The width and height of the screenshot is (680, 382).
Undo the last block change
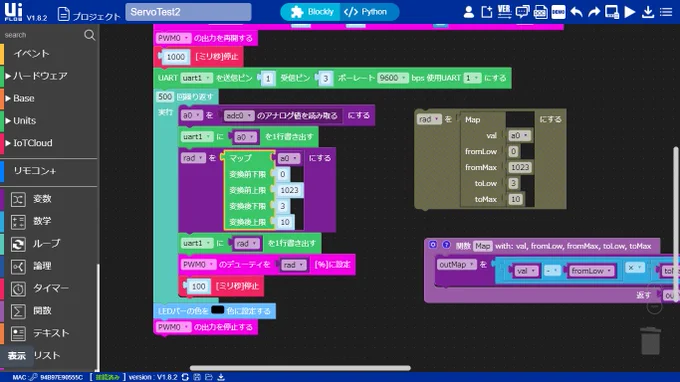coord(576,12)
